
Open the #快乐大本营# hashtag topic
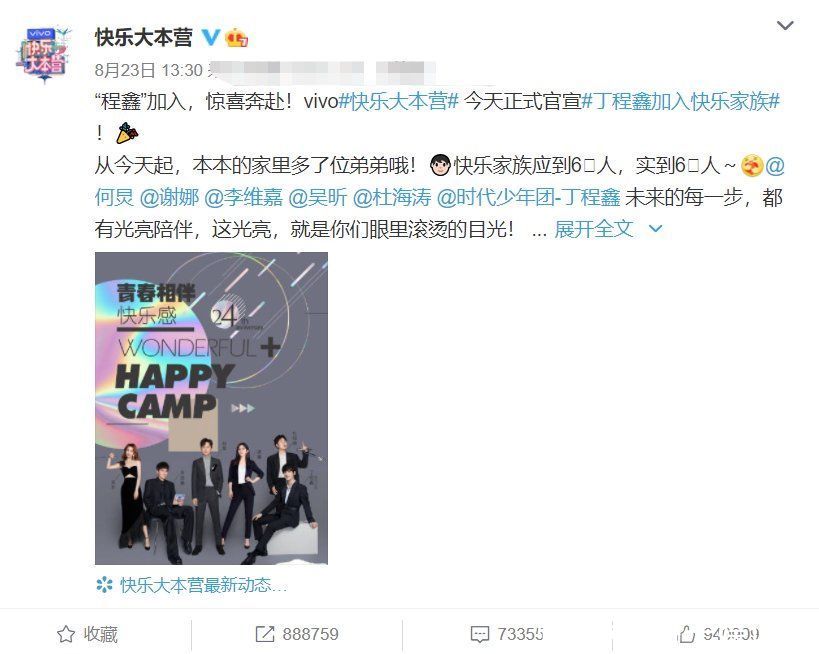pyautogui.click(x=399, y=101)
